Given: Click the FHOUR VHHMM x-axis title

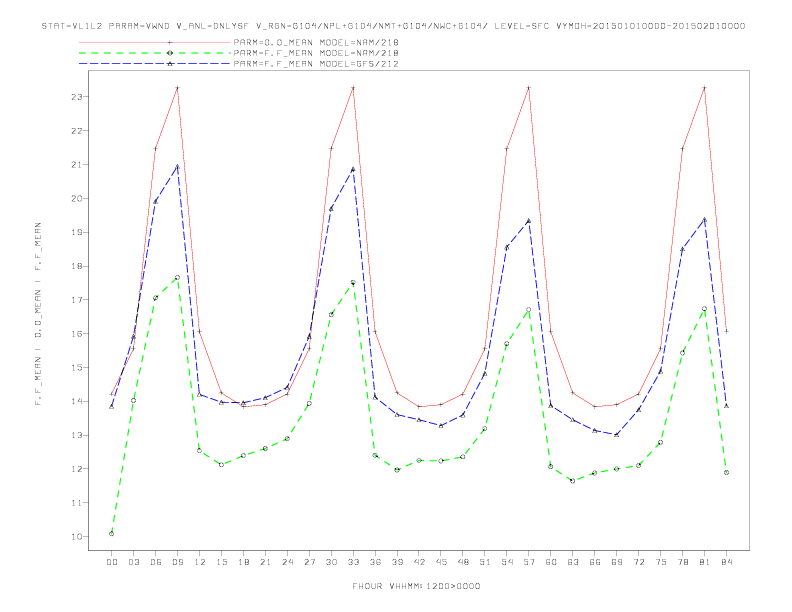Looking at the screenshot, I should (416, 586).
